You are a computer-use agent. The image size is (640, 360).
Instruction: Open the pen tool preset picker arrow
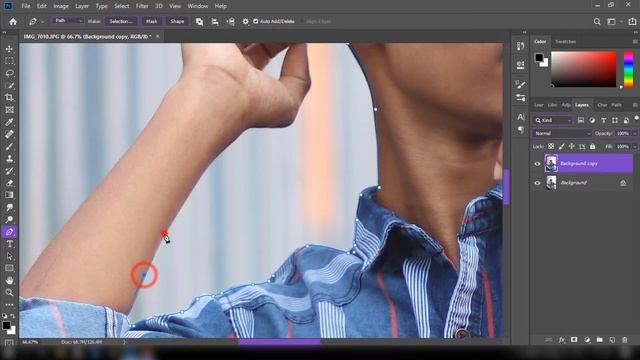point(42,22)
